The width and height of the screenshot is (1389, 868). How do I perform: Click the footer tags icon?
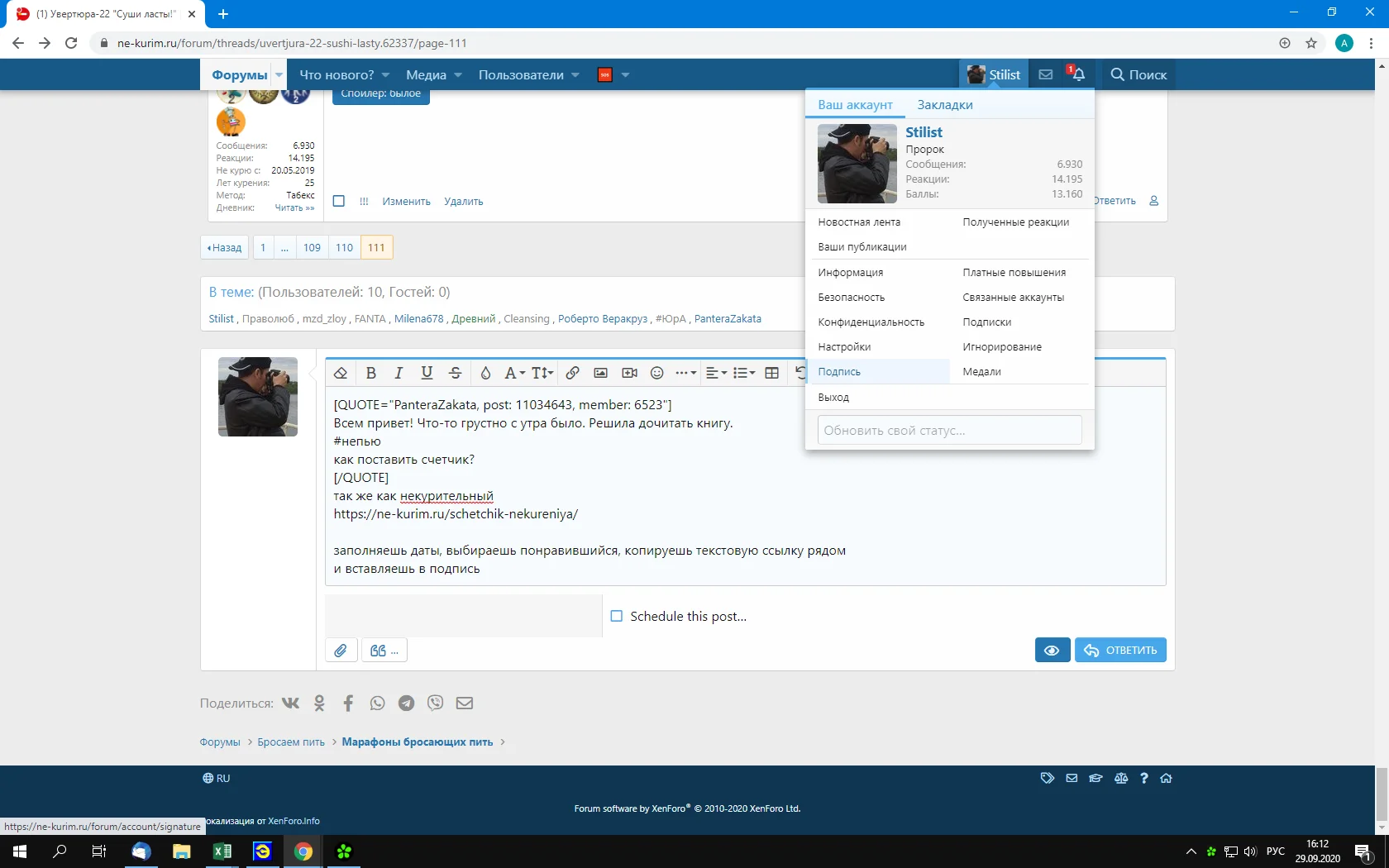1048,778
